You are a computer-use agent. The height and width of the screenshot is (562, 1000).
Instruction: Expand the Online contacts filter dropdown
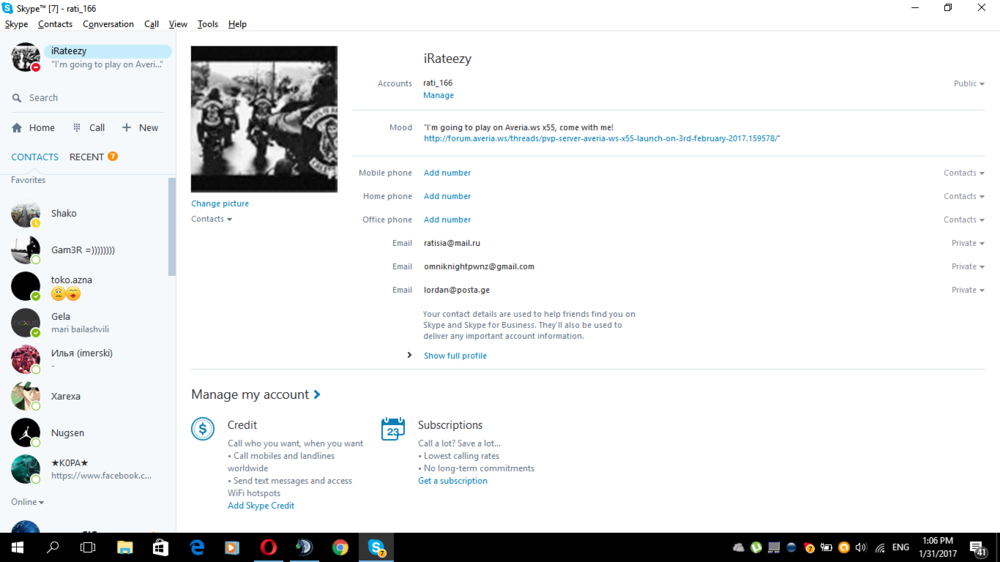pos(27,502)
